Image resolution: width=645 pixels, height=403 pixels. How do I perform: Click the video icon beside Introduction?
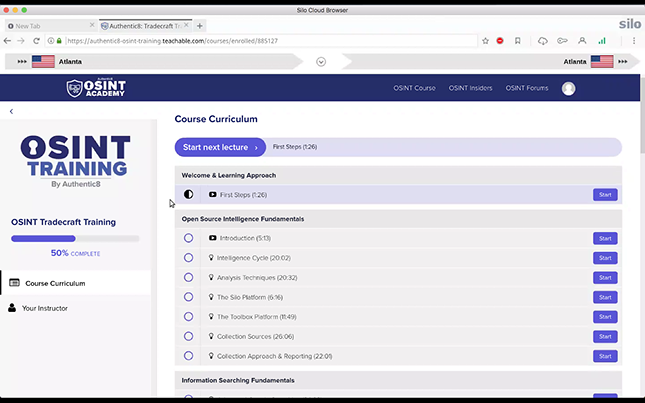pos(212,238)
